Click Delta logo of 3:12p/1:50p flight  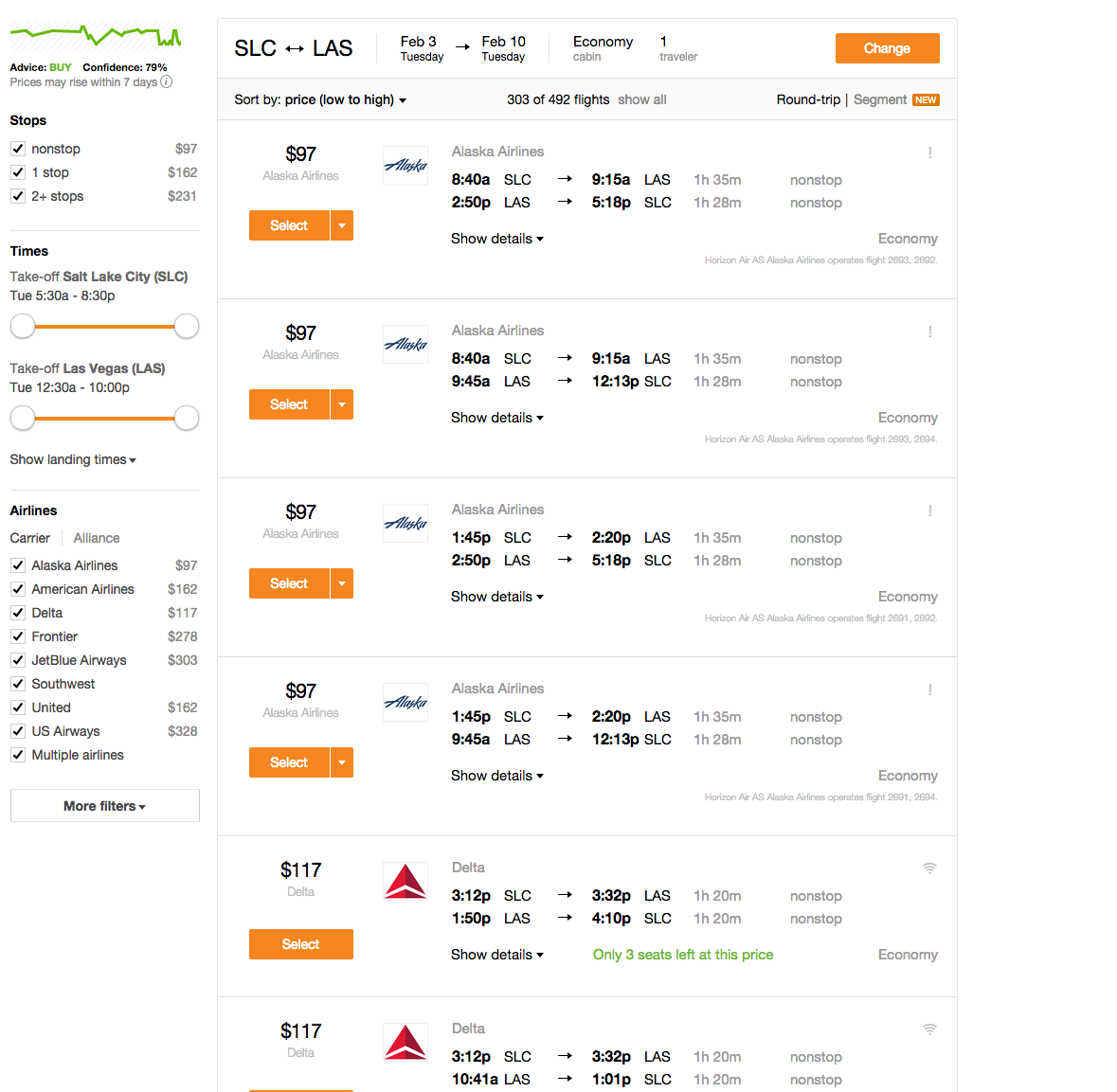405,881
